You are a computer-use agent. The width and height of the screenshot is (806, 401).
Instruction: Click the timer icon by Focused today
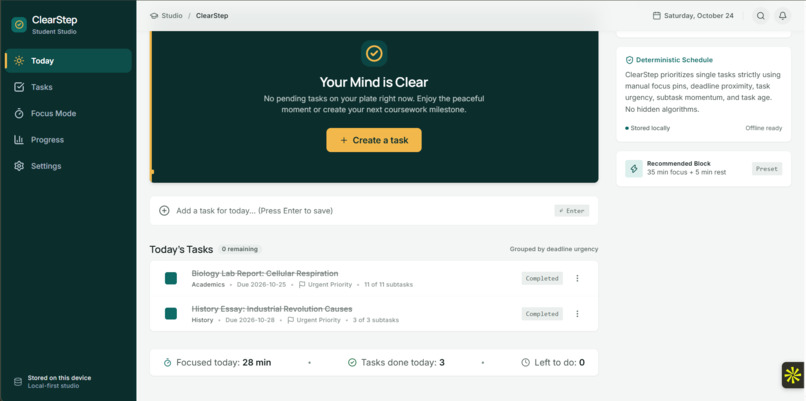(168, 362)
